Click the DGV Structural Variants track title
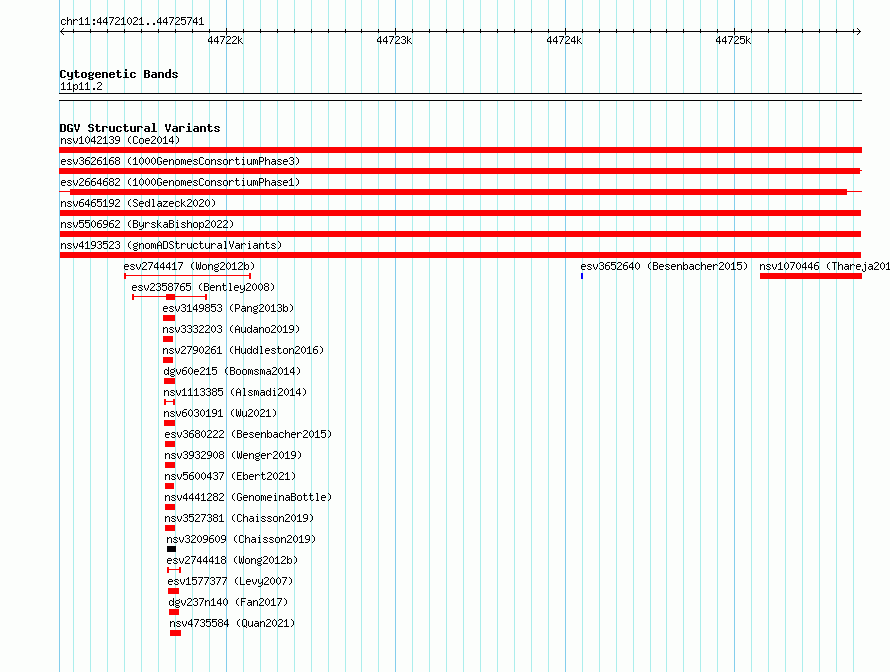This screenshot has height=672, width=890. pos(140,128)
